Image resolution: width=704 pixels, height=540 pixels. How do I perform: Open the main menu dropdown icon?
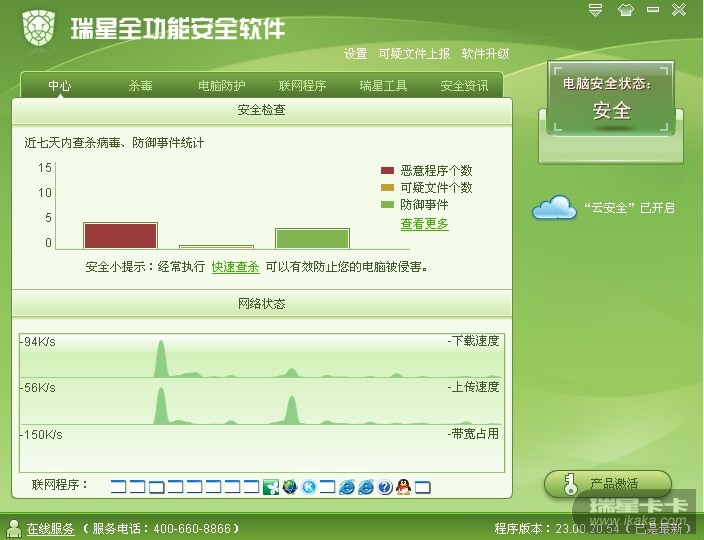click(x=595, y=10)
